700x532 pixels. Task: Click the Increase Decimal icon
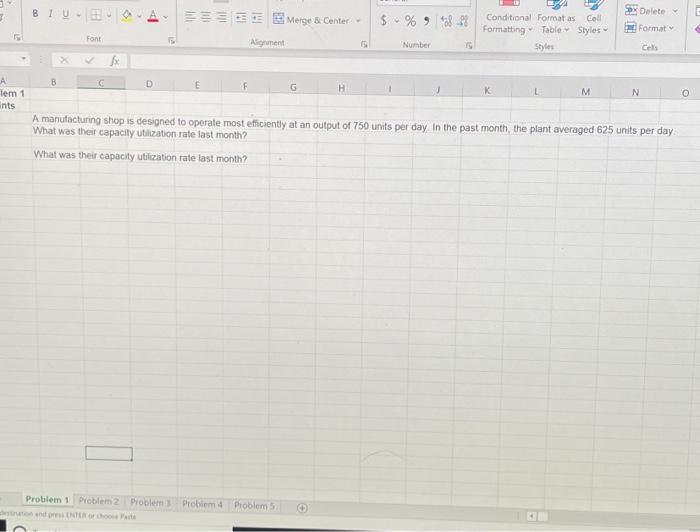[446, 21]
